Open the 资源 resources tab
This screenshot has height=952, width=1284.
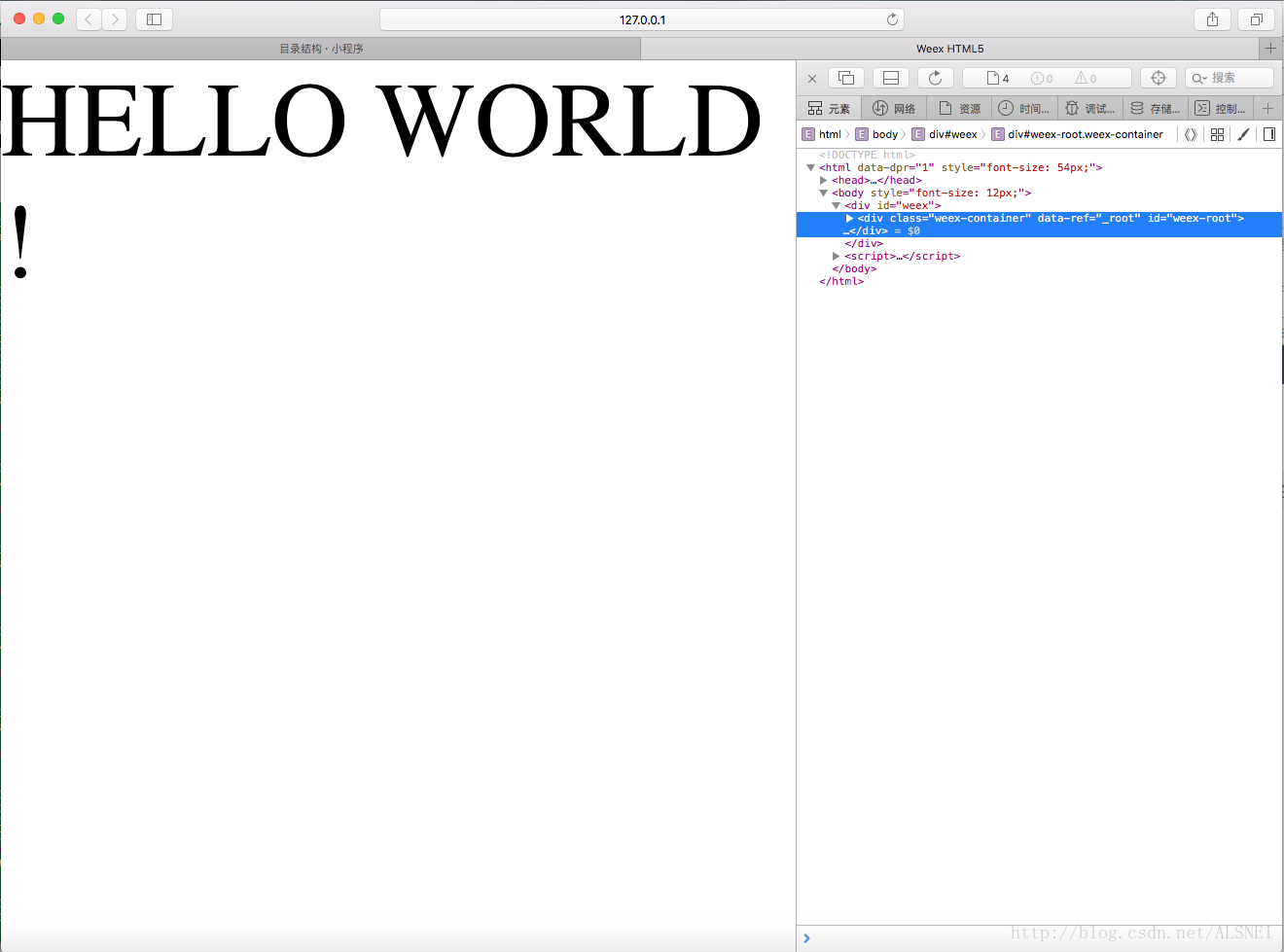[959, 108]
